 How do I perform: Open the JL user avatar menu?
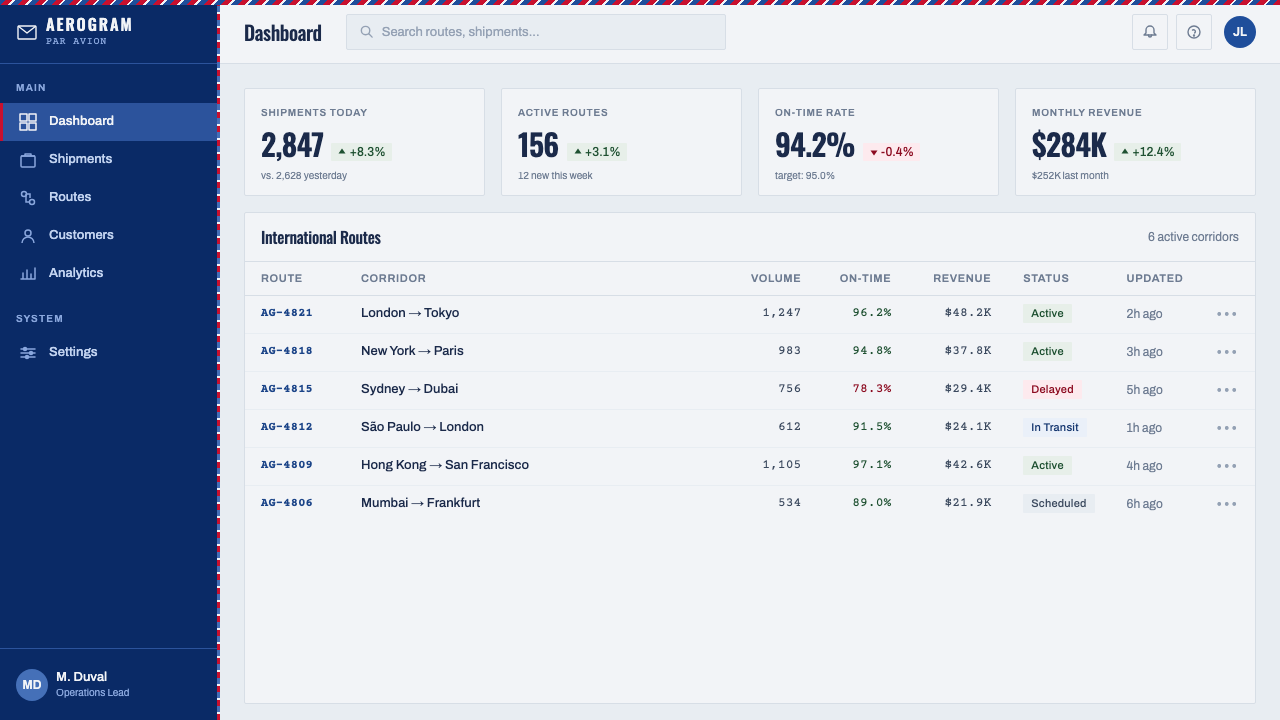(x=1240, y=32)
